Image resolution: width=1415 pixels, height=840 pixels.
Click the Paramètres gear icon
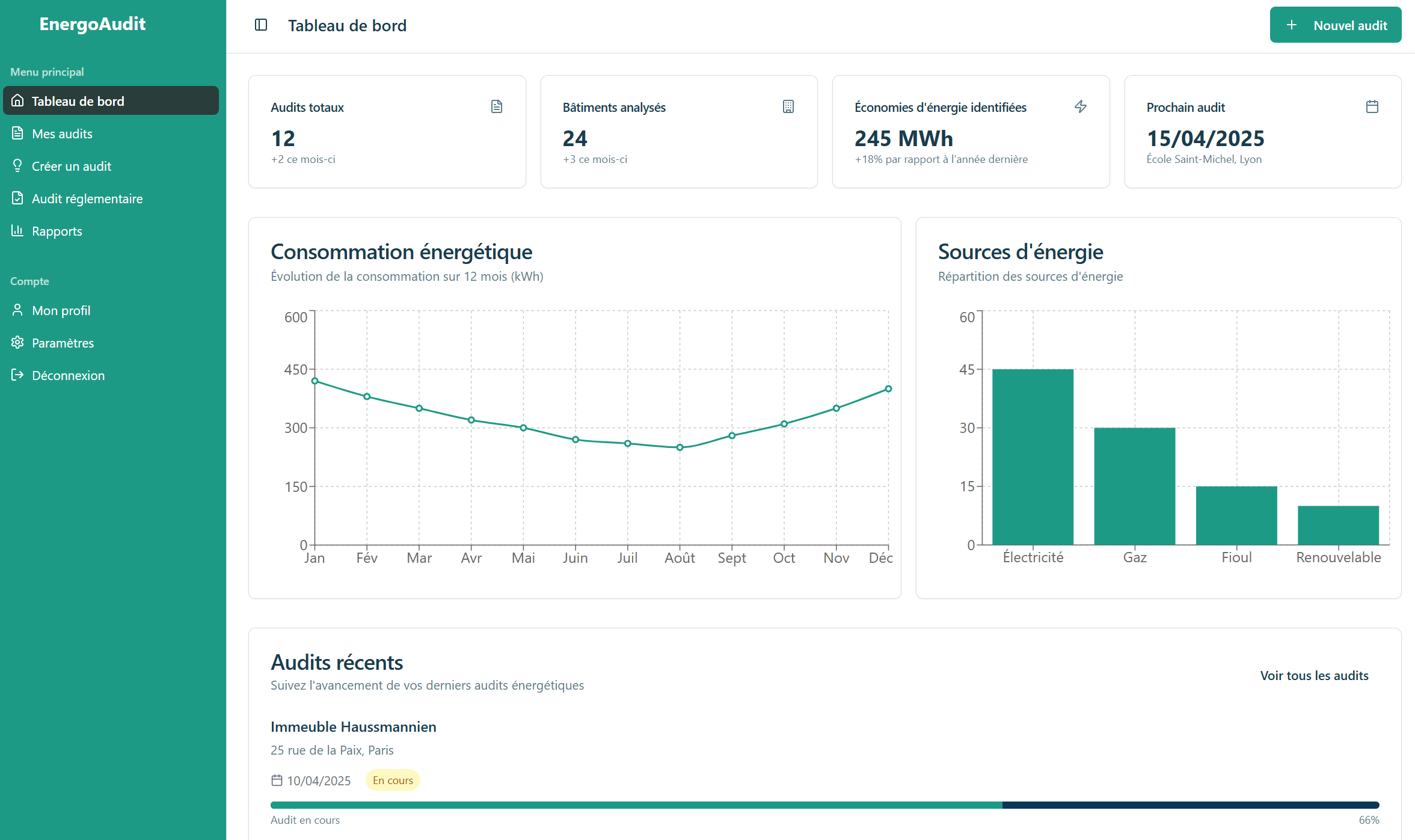tap(17, 343)
